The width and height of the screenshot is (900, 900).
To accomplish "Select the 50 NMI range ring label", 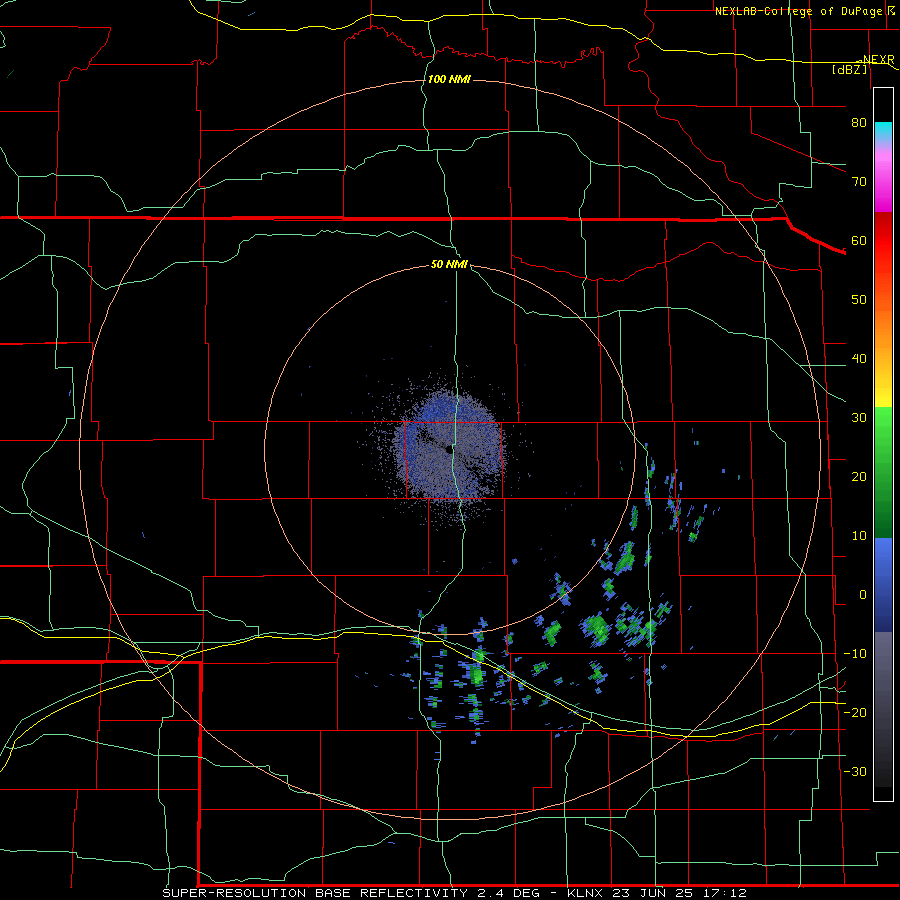I will pyautogui.click(x=449, y=264).
